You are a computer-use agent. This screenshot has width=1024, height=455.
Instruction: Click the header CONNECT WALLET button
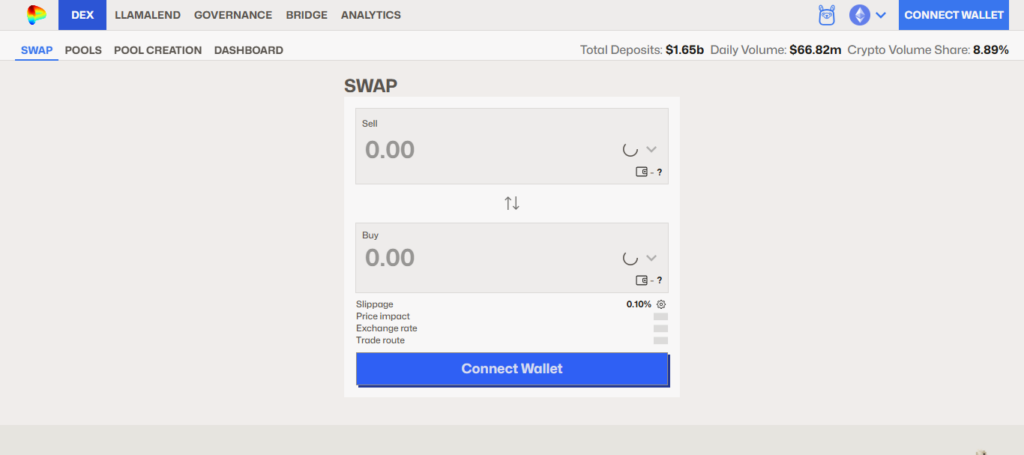coord(953,15)
